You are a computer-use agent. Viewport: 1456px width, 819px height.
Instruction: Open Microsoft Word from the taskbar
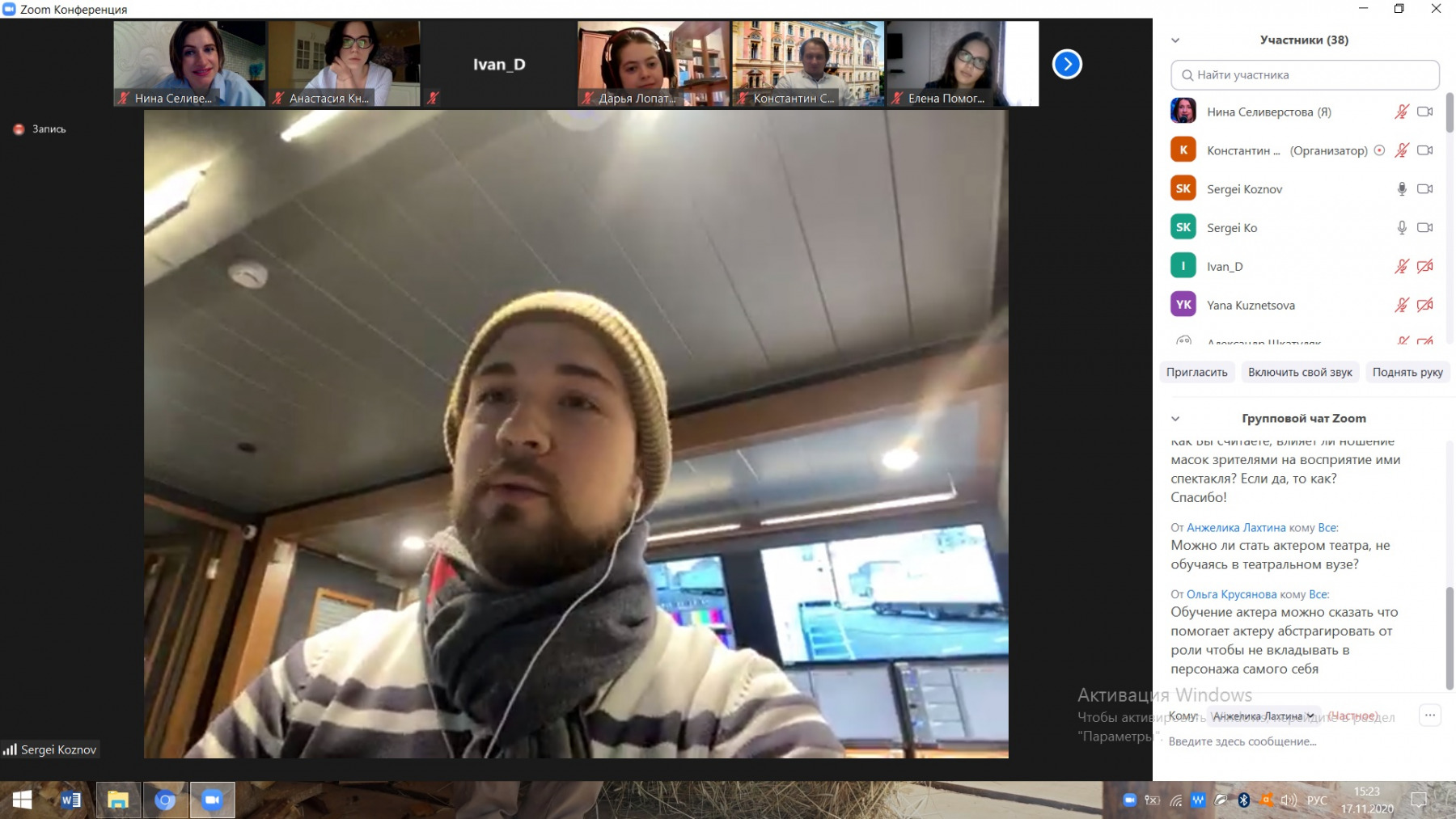pos(71,800)
